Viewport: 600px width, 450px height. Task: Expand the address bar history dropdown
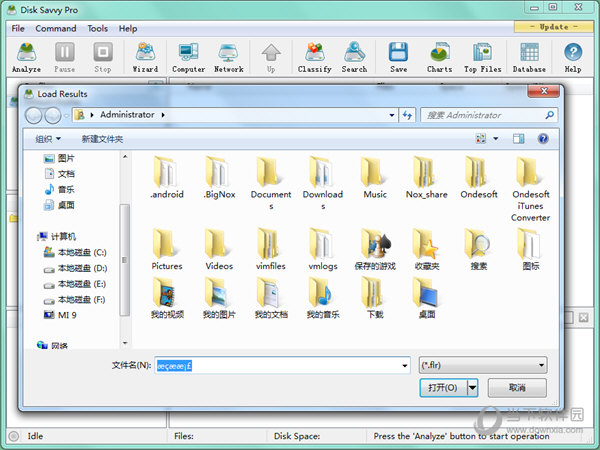[392, 115]
